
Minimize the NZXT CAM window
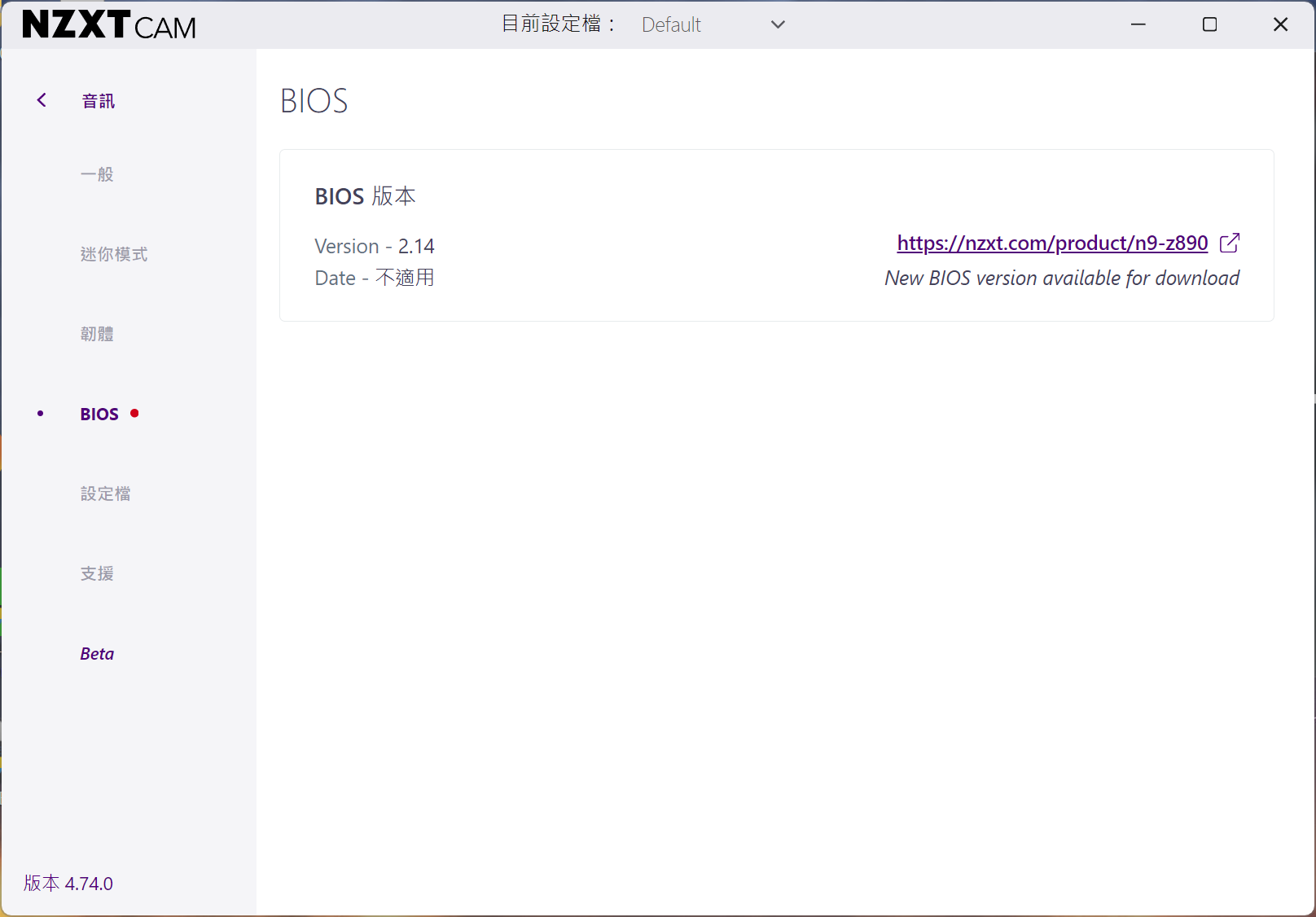(x=1138, y=24)
